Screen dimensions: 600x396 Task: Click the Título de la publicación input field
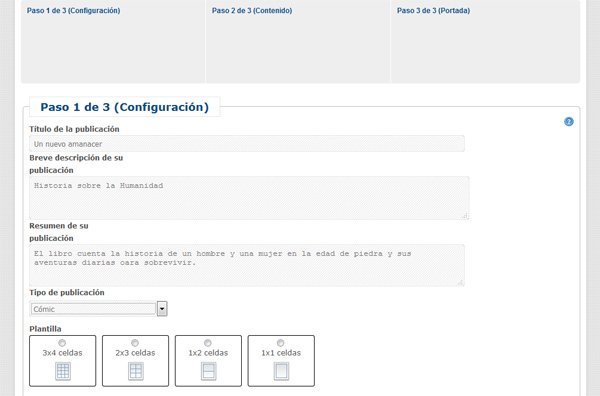(x=247, y=144)
